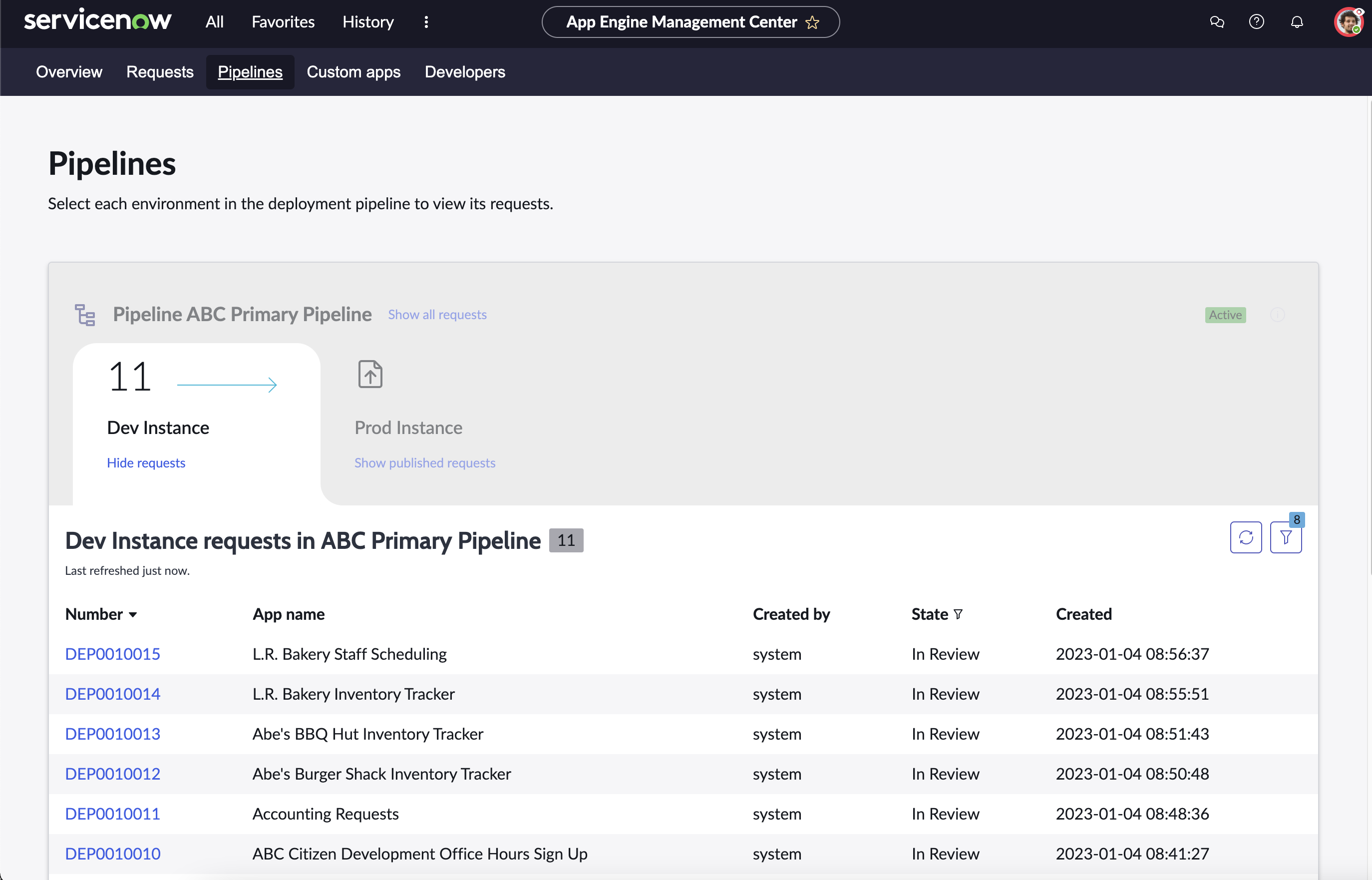The height and width of the screenshot is (880, 1372).
Task: Click the Active status badge
Action: point(1225,315)
